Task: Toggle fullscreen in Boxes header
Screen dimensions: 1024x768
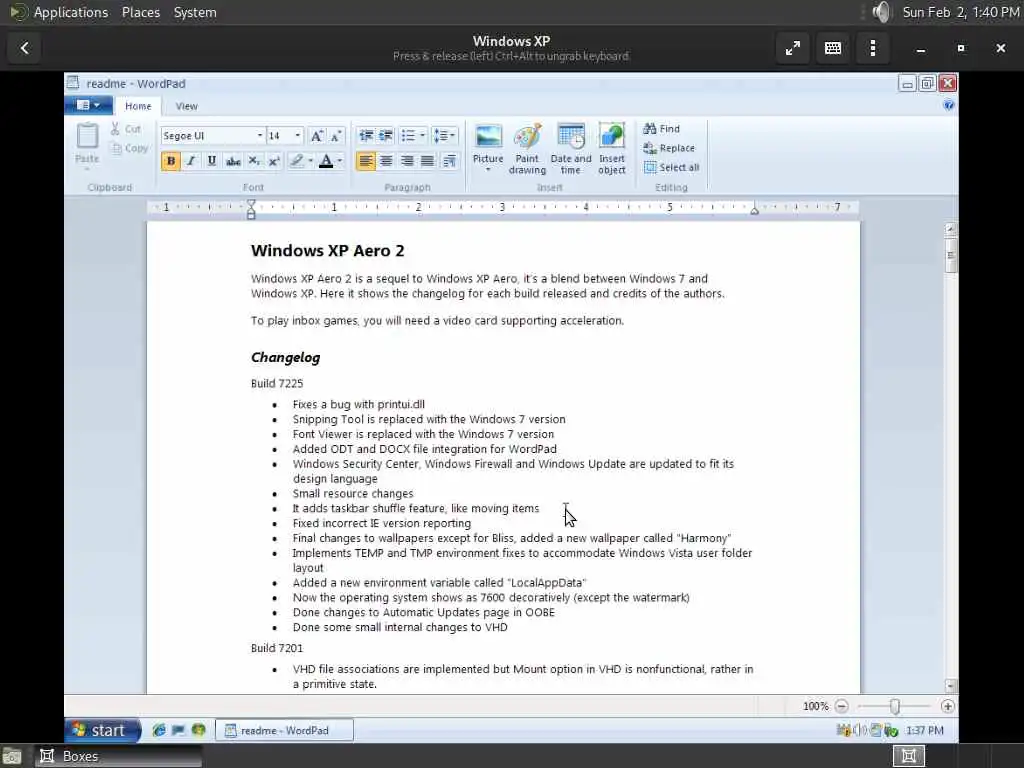Action: [793, 48]
